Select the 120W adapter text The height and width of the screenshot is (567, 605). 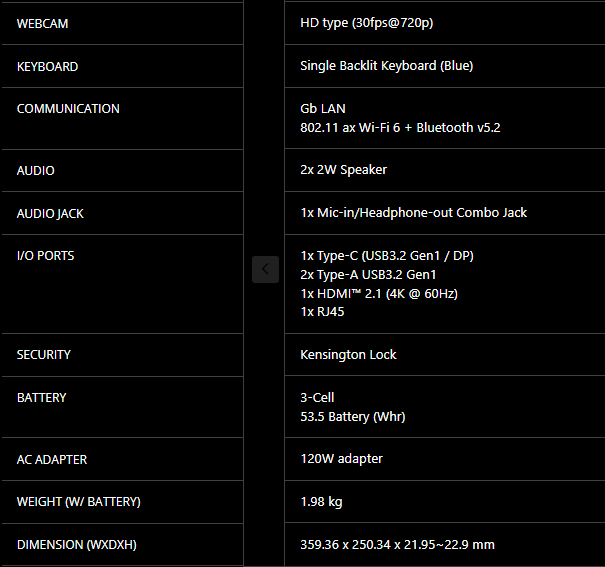point(341,459)
